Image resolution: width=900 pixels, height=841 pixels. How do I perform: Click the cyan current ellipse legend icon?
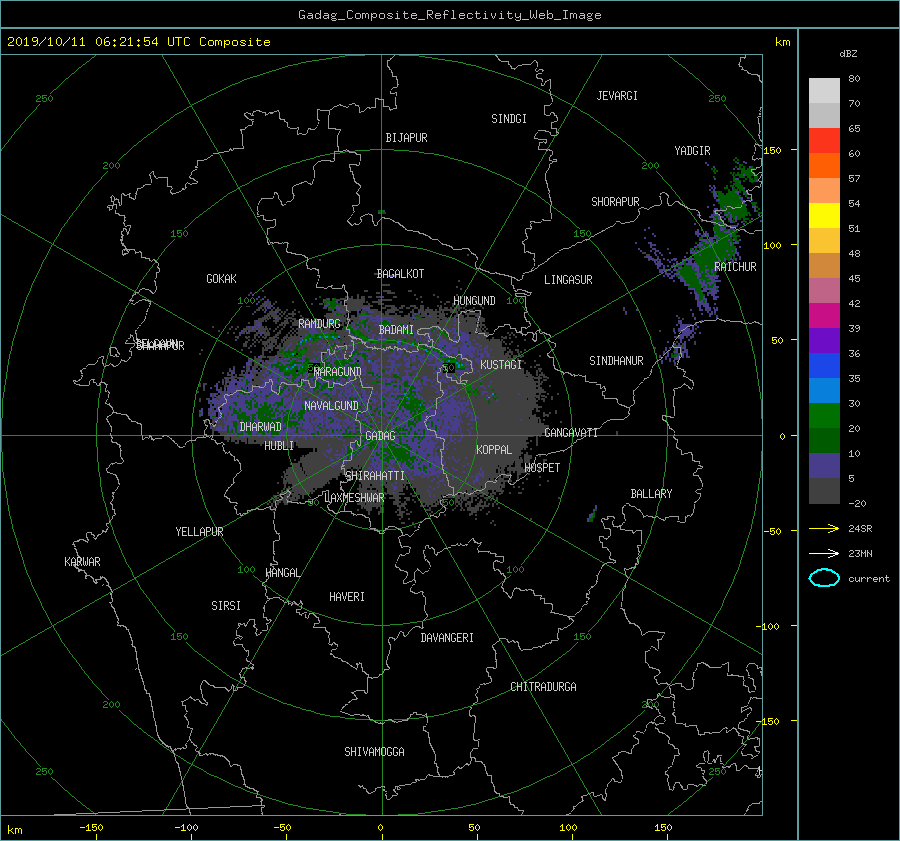(x=824, y=578)
